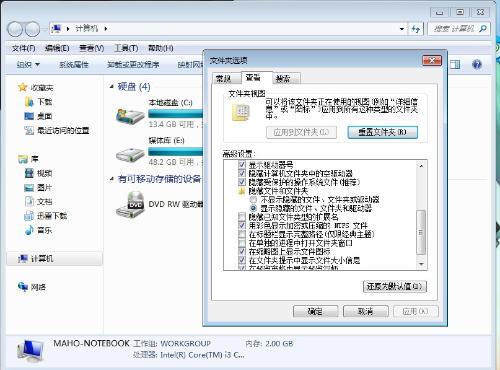500x370 pixels.
Task: Click the chevron after 计算机 in address bar
Action: click(106, 29)
